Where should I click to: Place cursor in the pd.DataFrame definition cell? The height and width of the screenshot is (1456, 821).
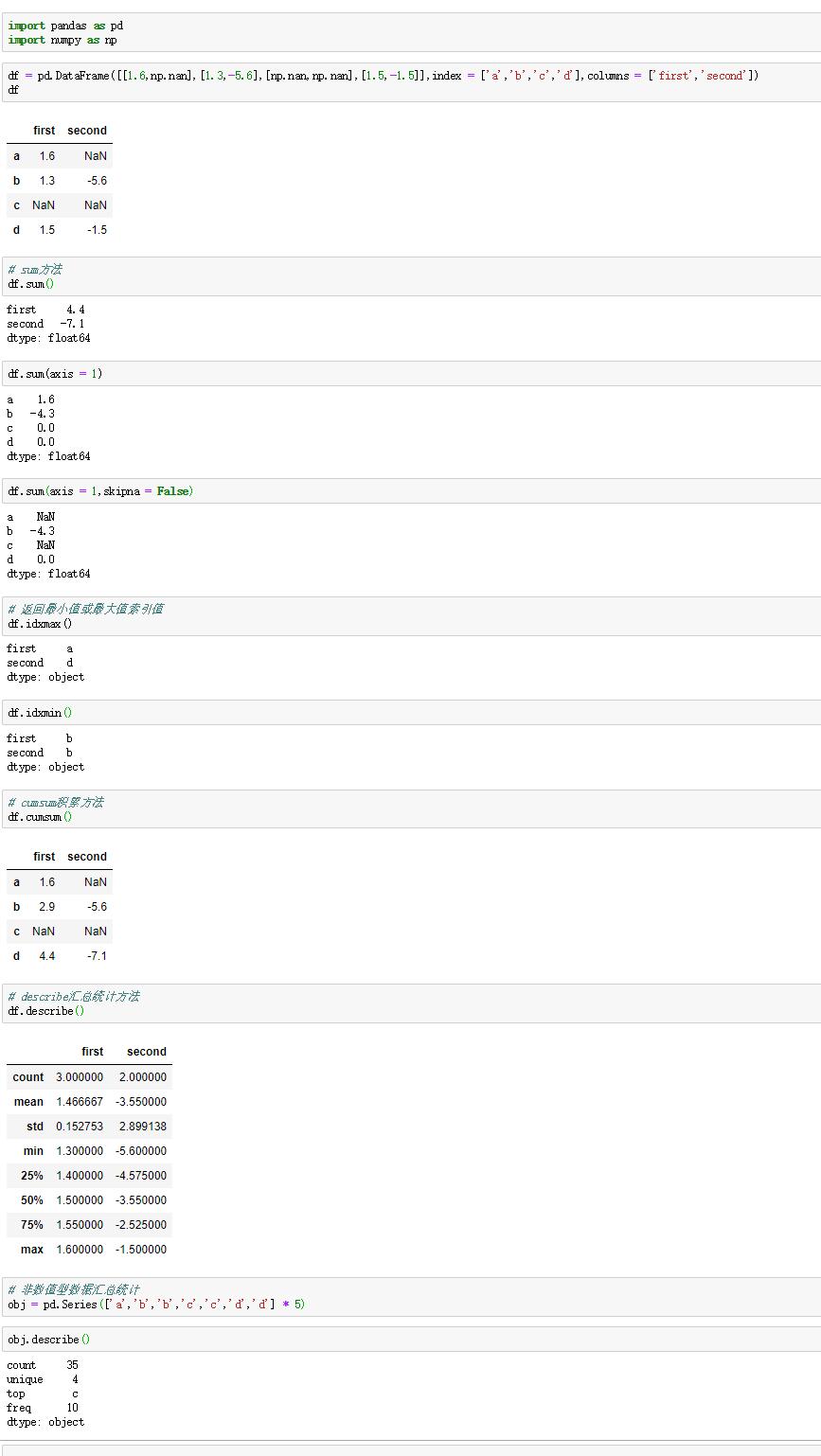(x=410, y=82)
